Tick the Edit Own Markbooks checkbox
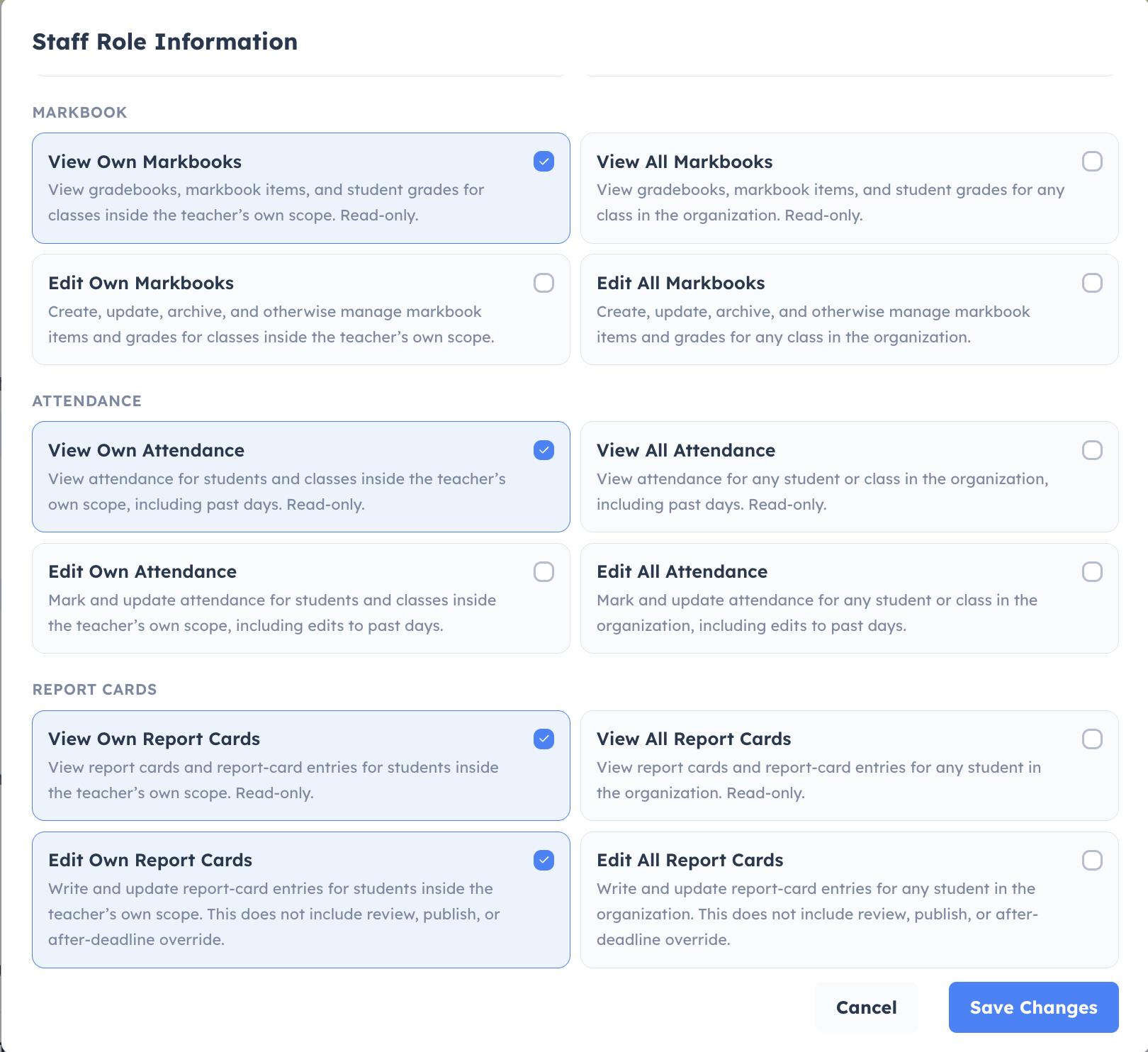 pyautogui.click(x=544, y=283)
